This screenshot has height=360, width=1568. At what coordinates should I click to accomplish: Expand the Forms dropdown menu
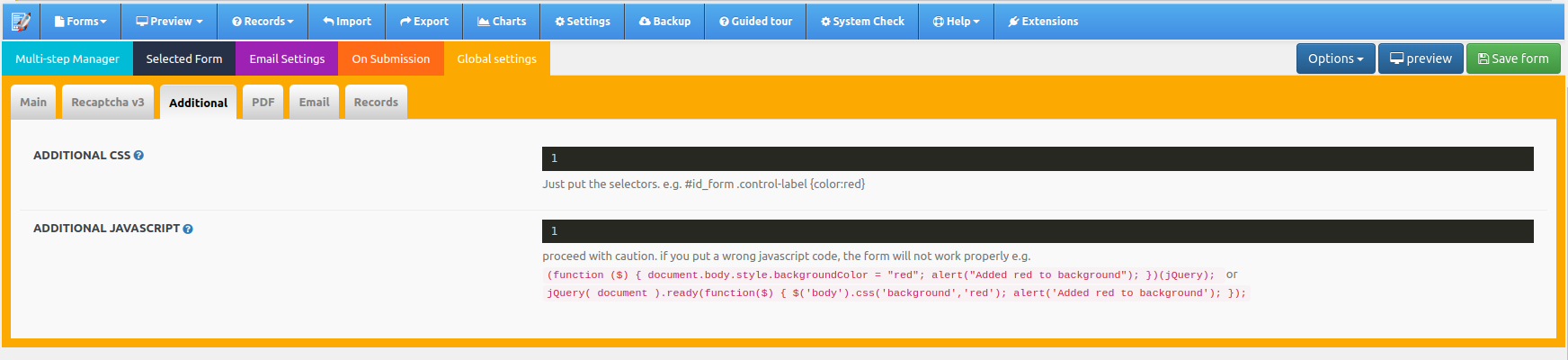[81, 22]
